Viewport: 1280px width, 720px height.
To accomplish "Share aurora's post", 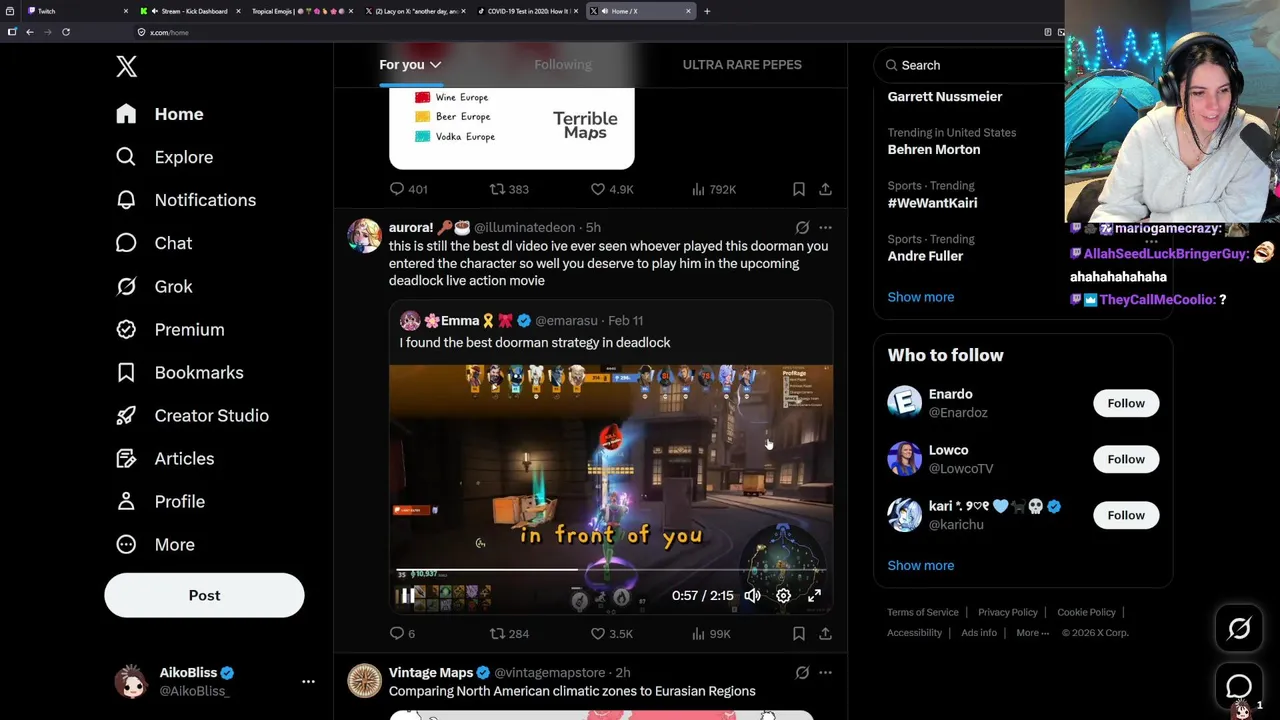I will click(x=825, y=634).
